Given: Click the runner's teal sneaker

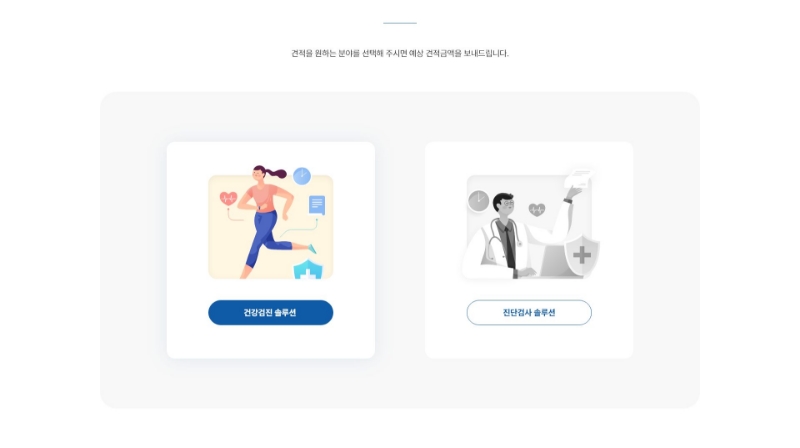Looking at the screenshot, I should click(312, 248).
